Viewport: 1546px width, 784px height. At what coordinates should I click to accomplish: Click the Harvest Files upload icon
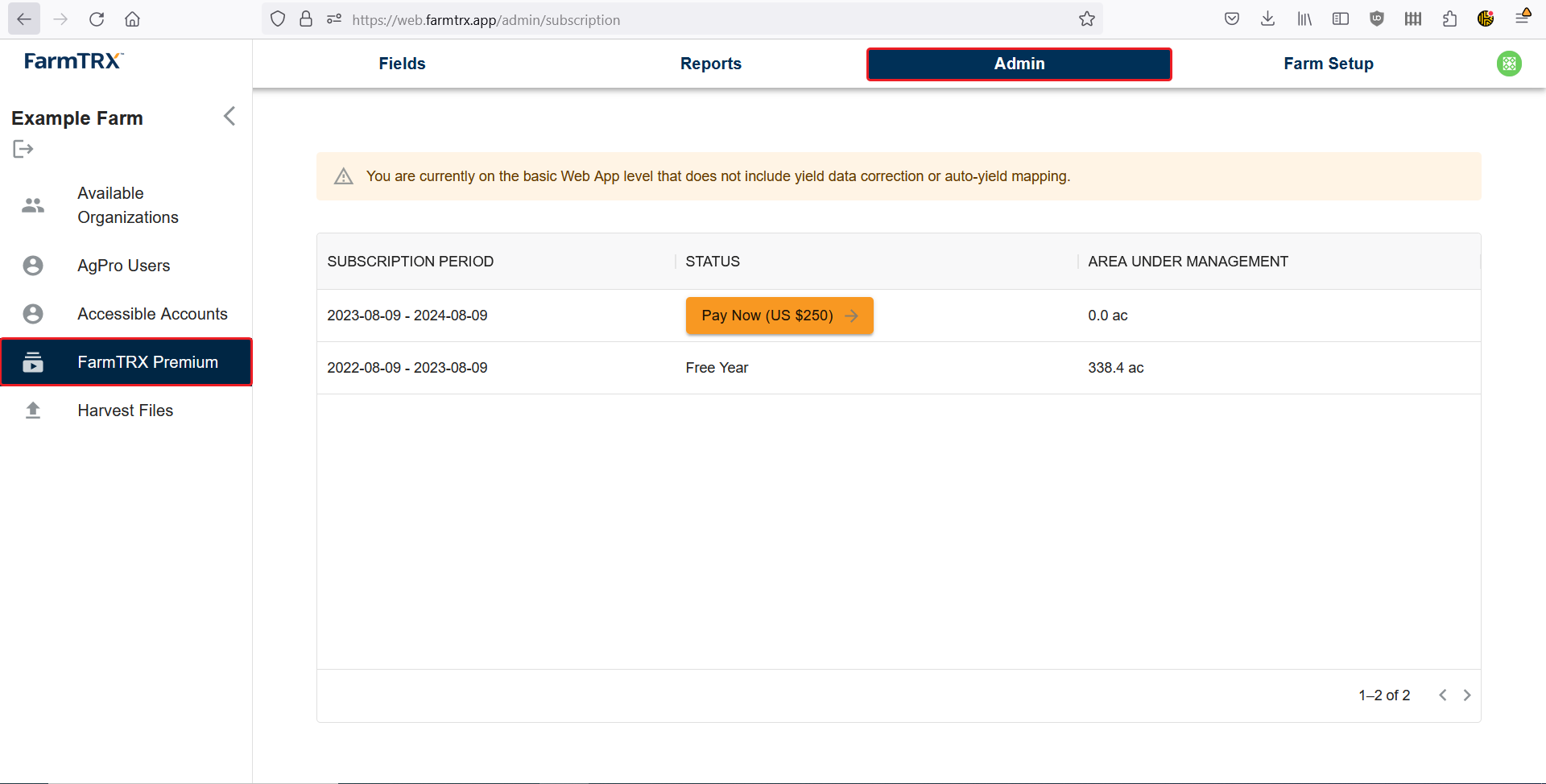(x=33, y=411)
